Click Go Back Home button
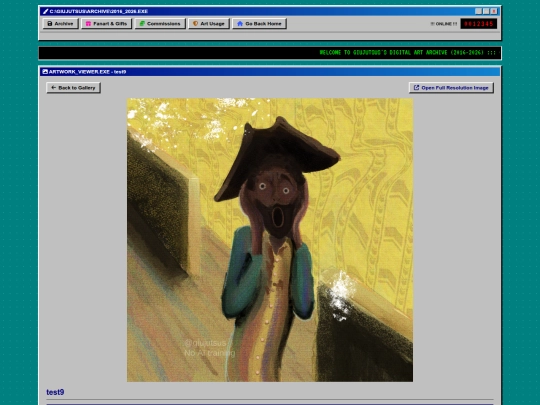 259,23
